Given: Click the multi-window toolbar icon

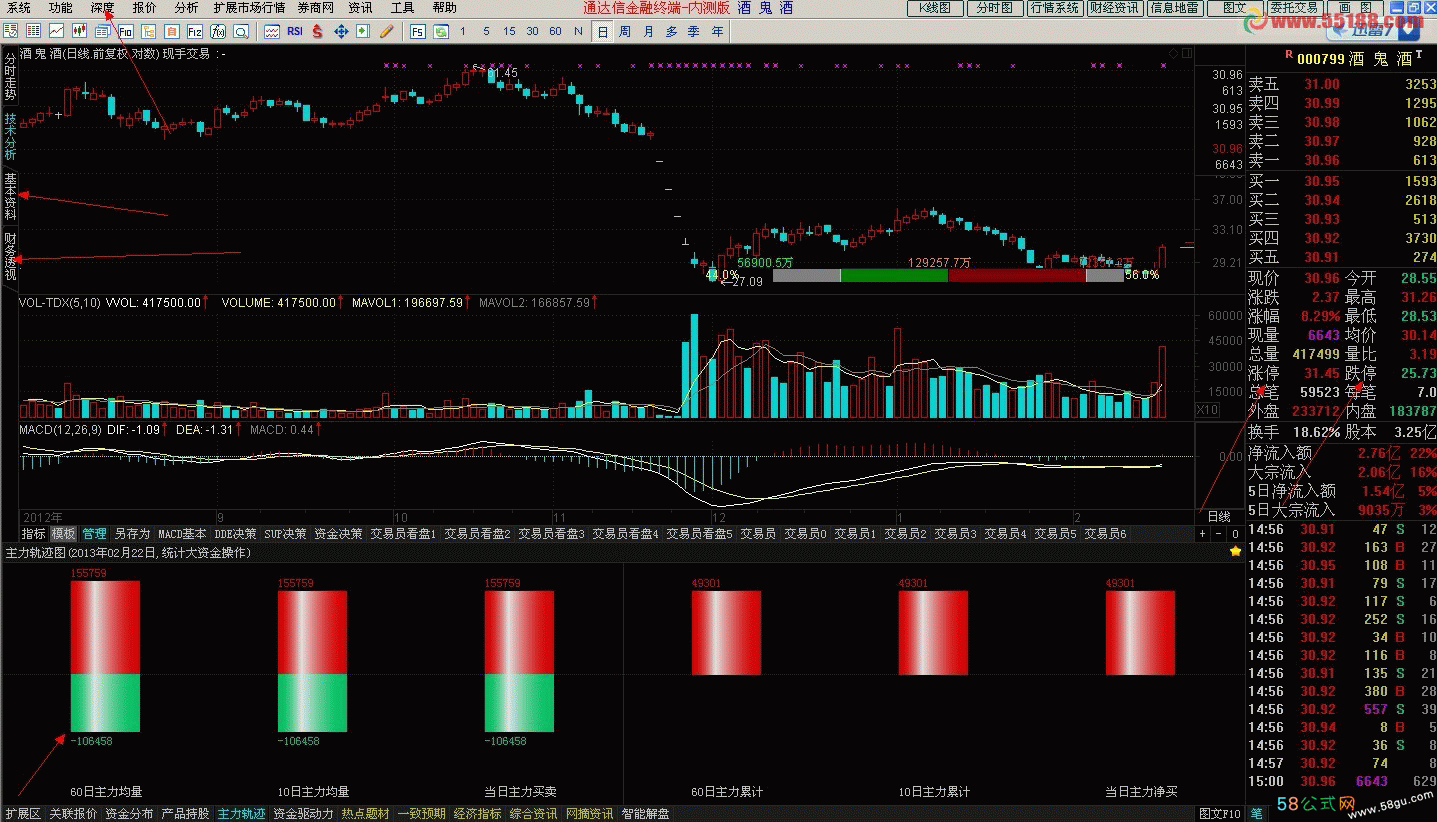Looking at the screenshot, I should pos(102,31).
